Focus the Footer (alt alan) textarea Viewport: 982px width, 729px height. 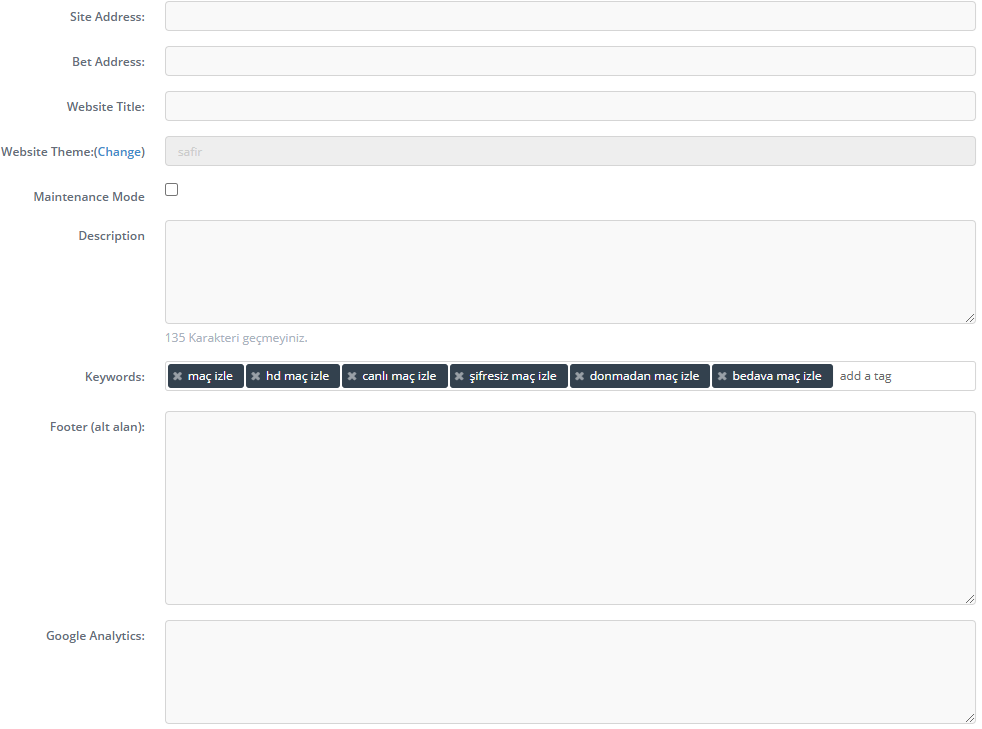pyautogui.click(x=570, y=508)
